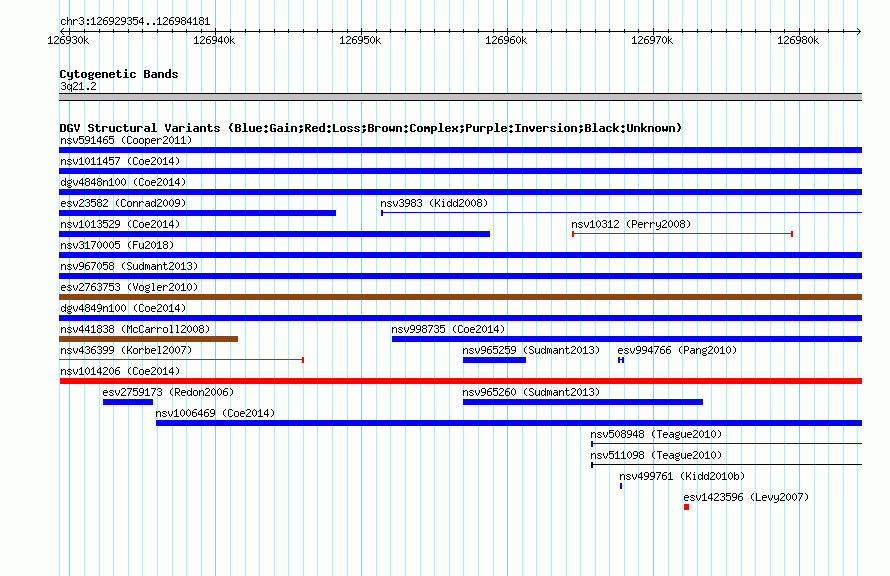Click the esv23582 (Conrad2009) label
Image resolution: width=890 pixels, height=576 pixels.
[x=123, y=203]
